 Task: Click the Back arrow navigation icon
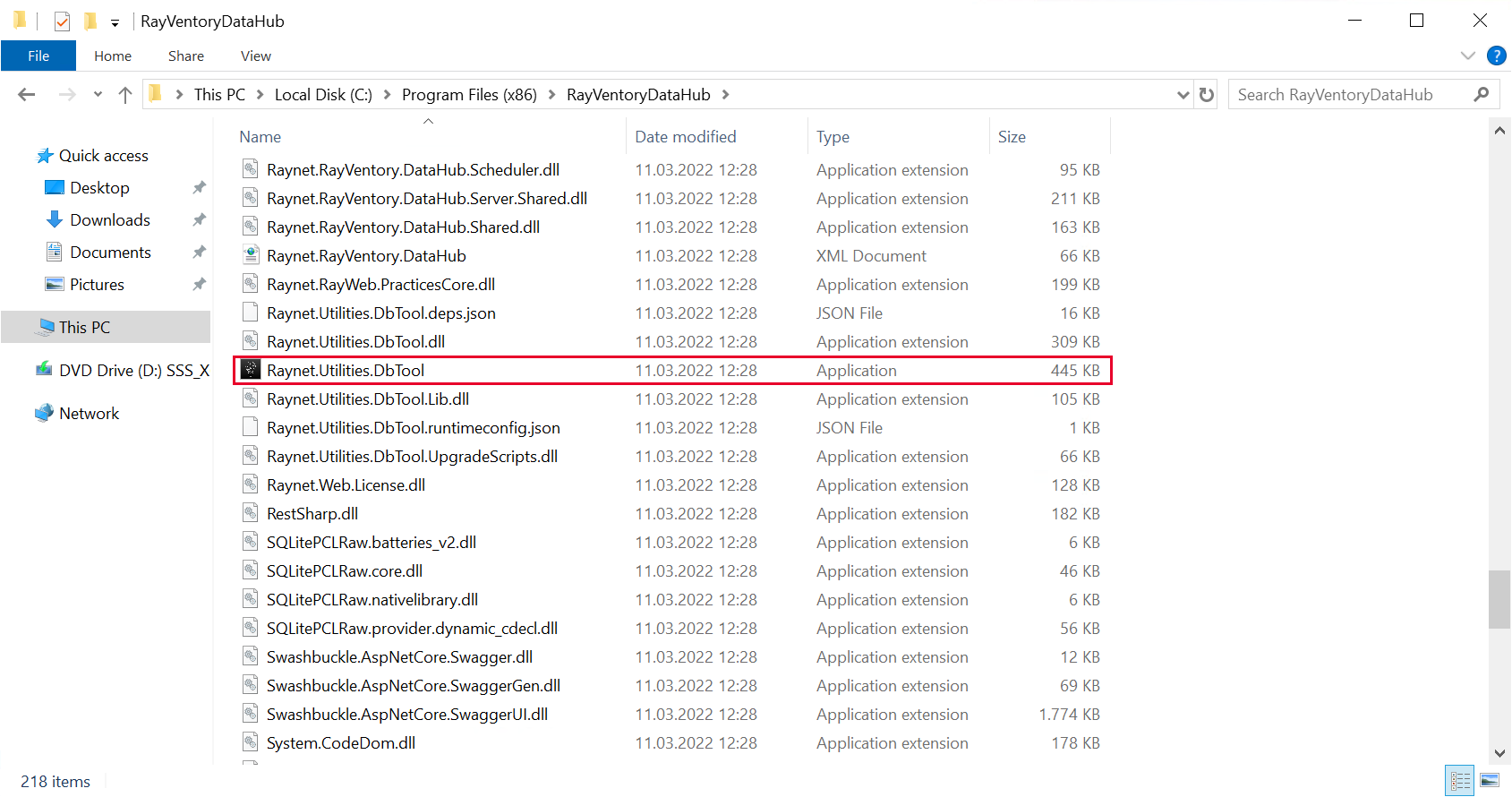pyautogui.click(x=27, y=95)
